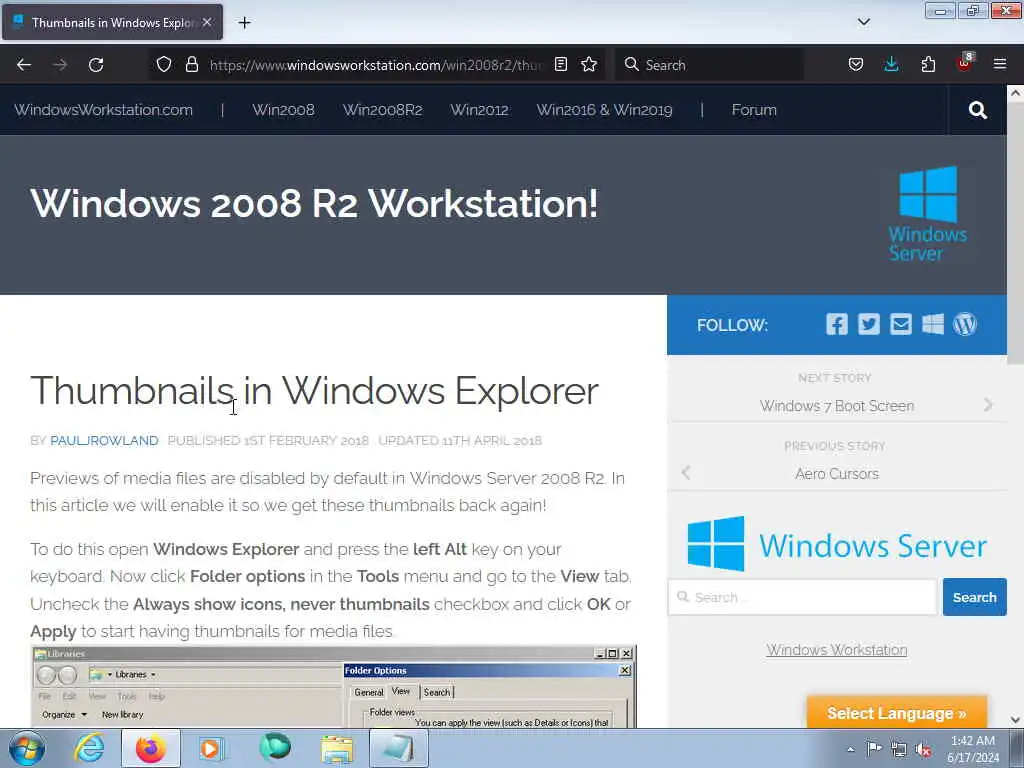Click the muted volume tray icon
Screen dimensions: 1024x768
point(923,749)
